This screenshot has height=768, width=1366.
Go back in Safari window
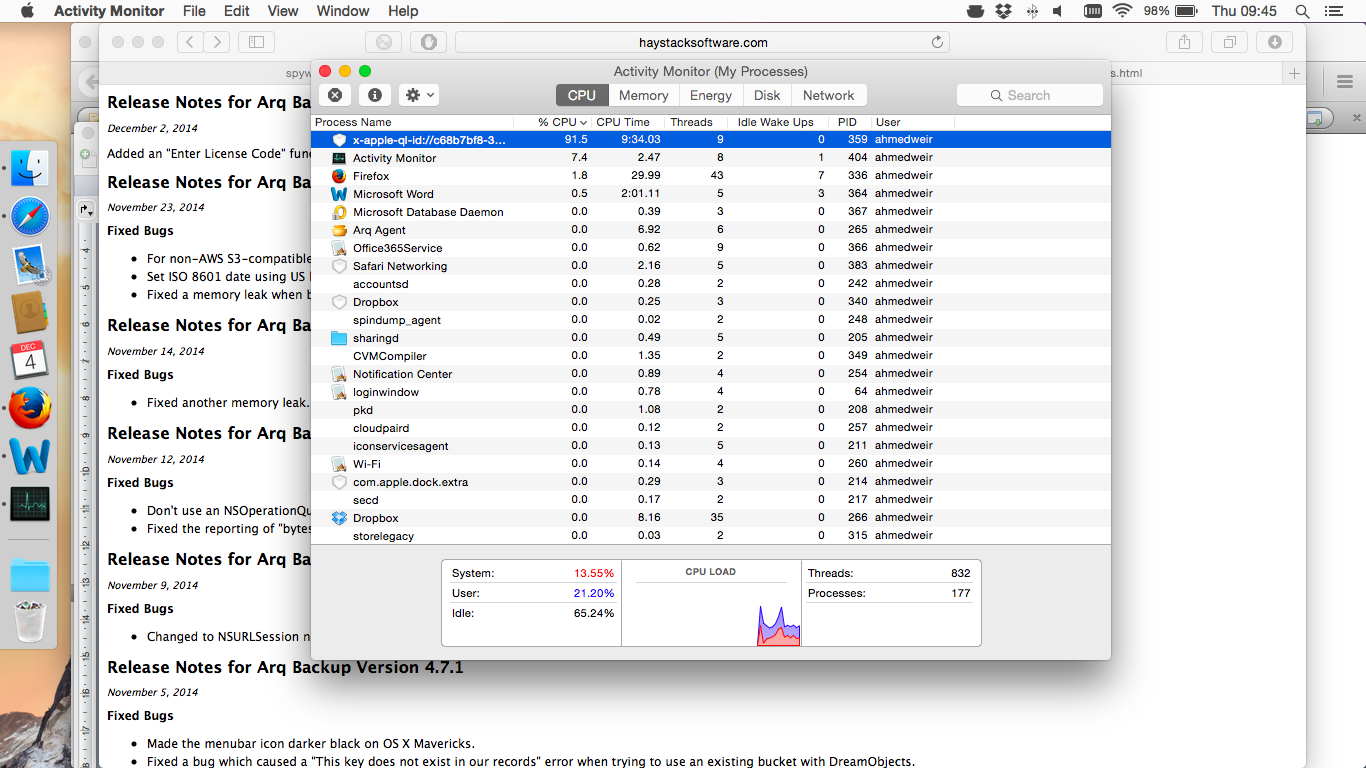(x=190, y=42)
